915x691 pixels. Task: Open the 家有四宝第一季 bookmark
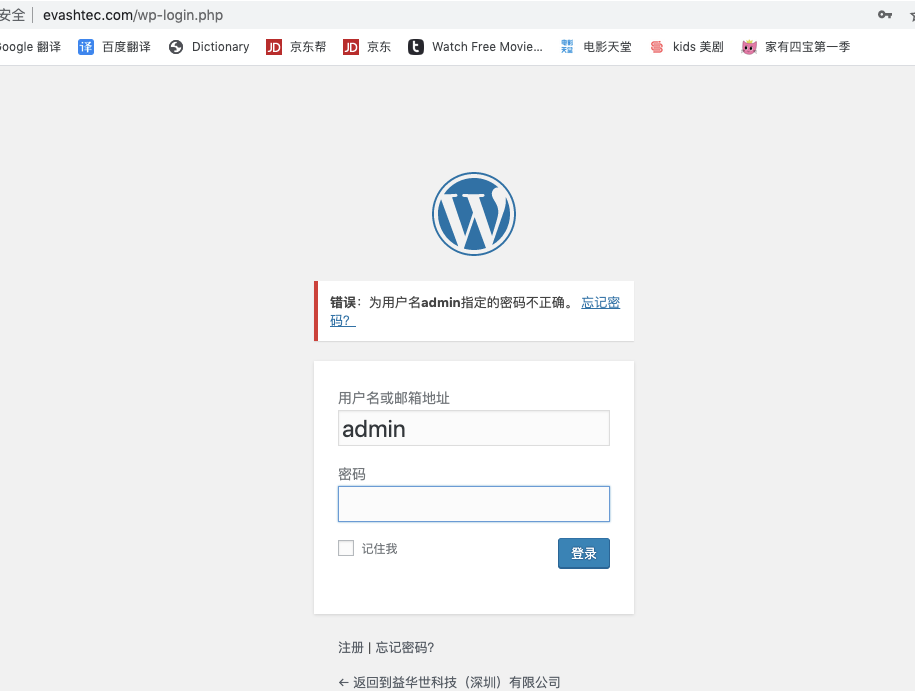(796, 47)
